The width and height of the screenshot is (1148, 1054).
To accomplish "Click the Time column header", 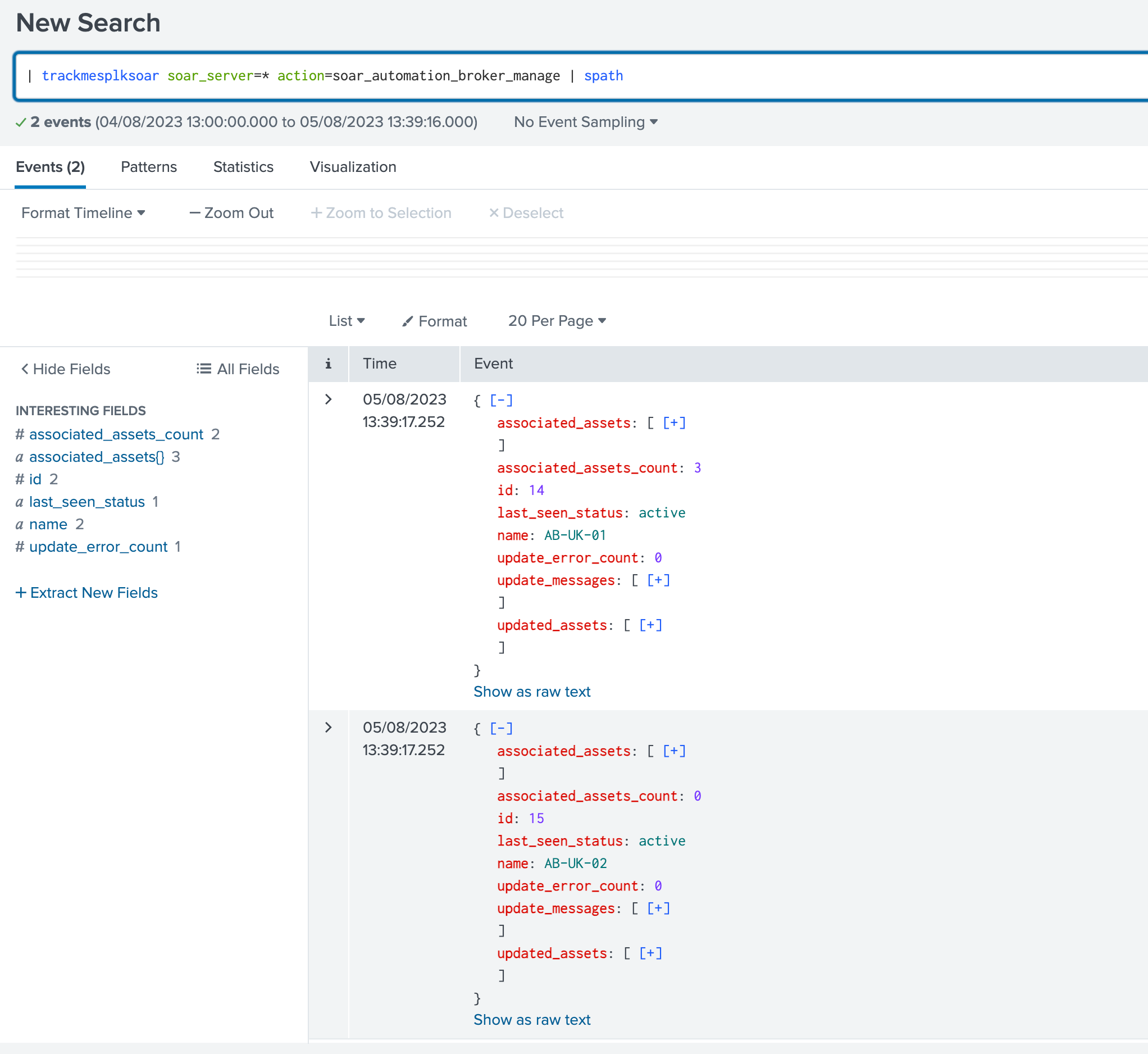I will [x=380, y=364].
